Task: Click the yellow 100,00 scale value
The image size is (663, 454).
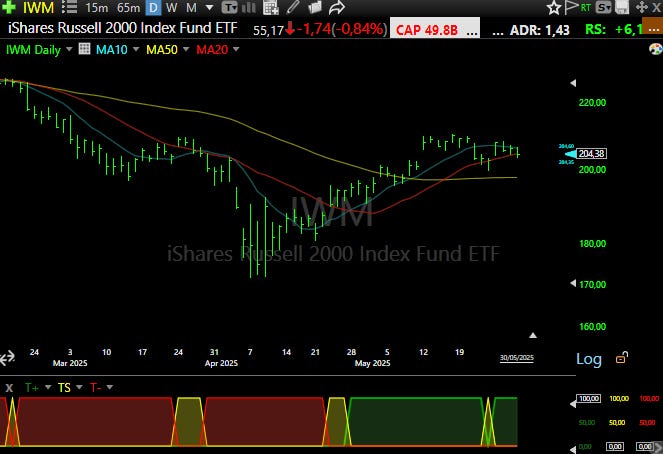Action: [619, 399]
